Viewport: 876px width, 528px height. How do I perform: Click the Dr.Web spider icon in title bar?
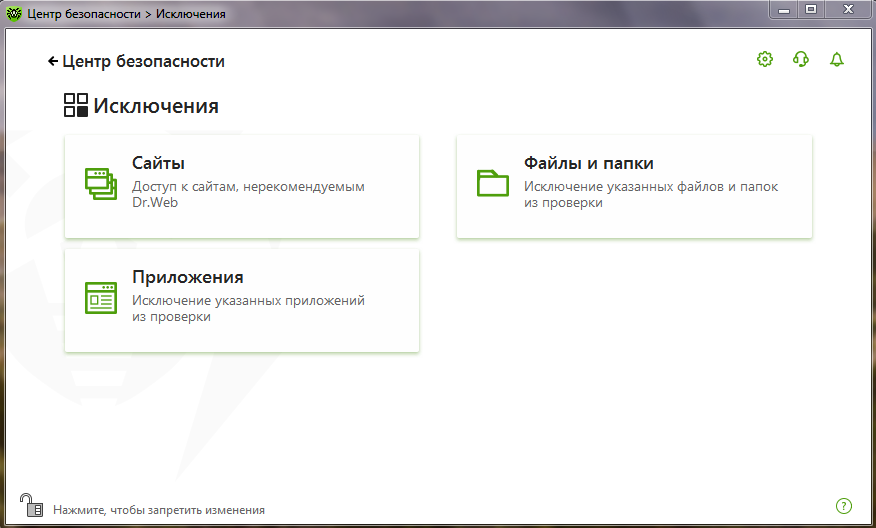pos(14,14)
